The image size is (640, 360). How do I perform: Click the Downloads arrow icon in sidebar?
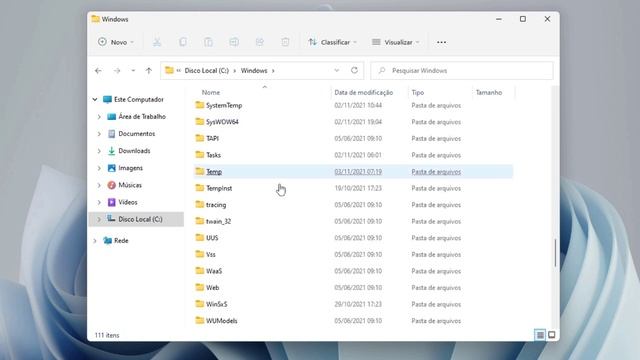click(x=111, y=151)
